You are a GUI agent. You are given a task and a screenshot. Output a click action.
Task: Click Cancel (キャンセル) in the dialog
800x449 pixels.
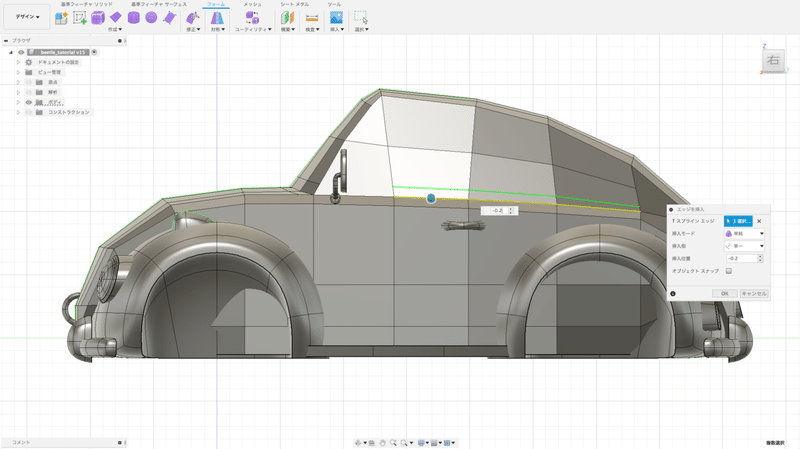click(753, 293)
